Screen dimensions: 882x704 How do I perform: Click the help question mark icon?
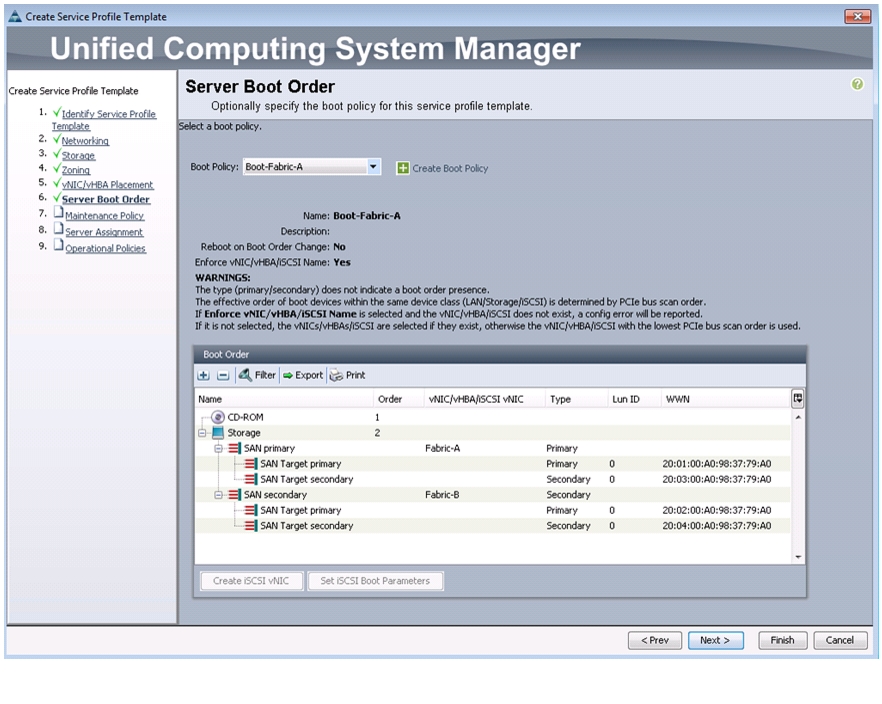[857, 84]
